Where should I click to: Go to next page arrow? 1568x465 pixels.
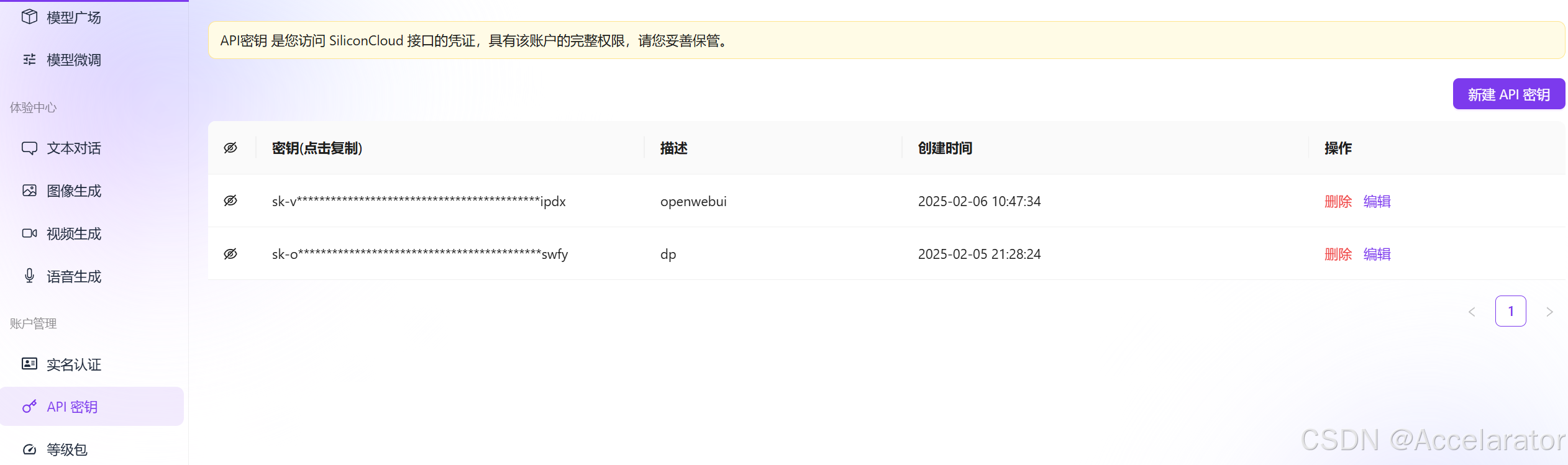pyautogui.click(x=1549, y=312)
